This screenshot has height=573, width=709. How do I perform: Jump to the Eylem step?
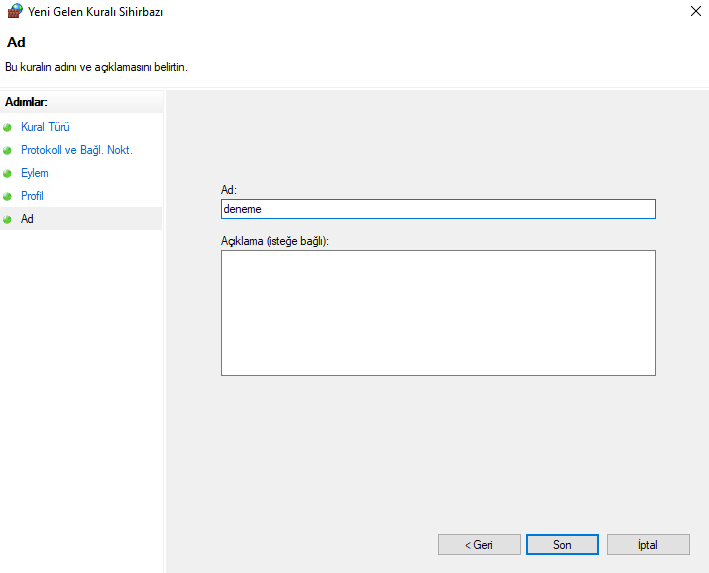[35, 173]
